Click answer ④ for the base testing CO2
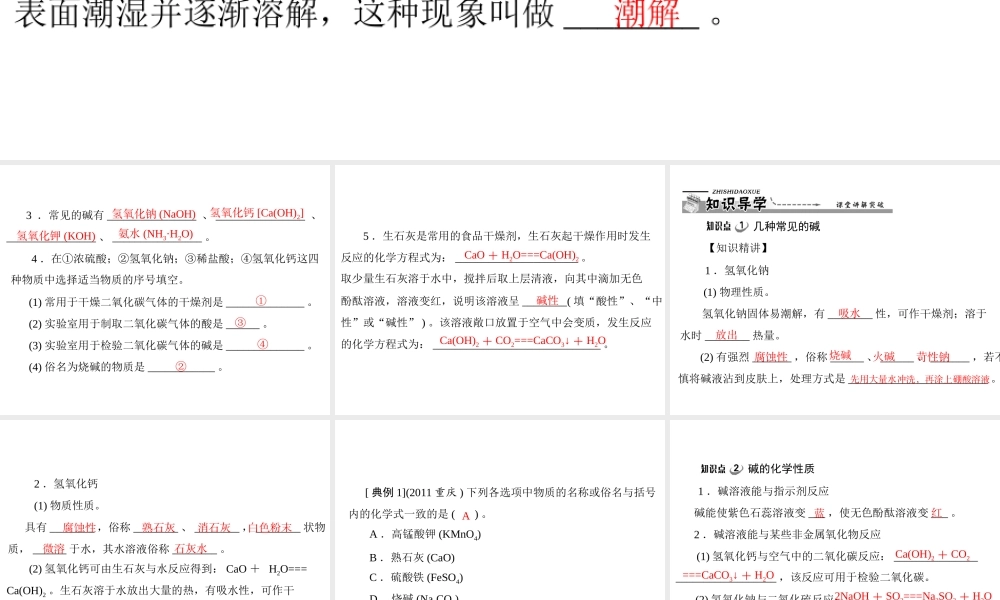Image resolution: width=1000 pixels, height=600 pixels. (262, 344)
